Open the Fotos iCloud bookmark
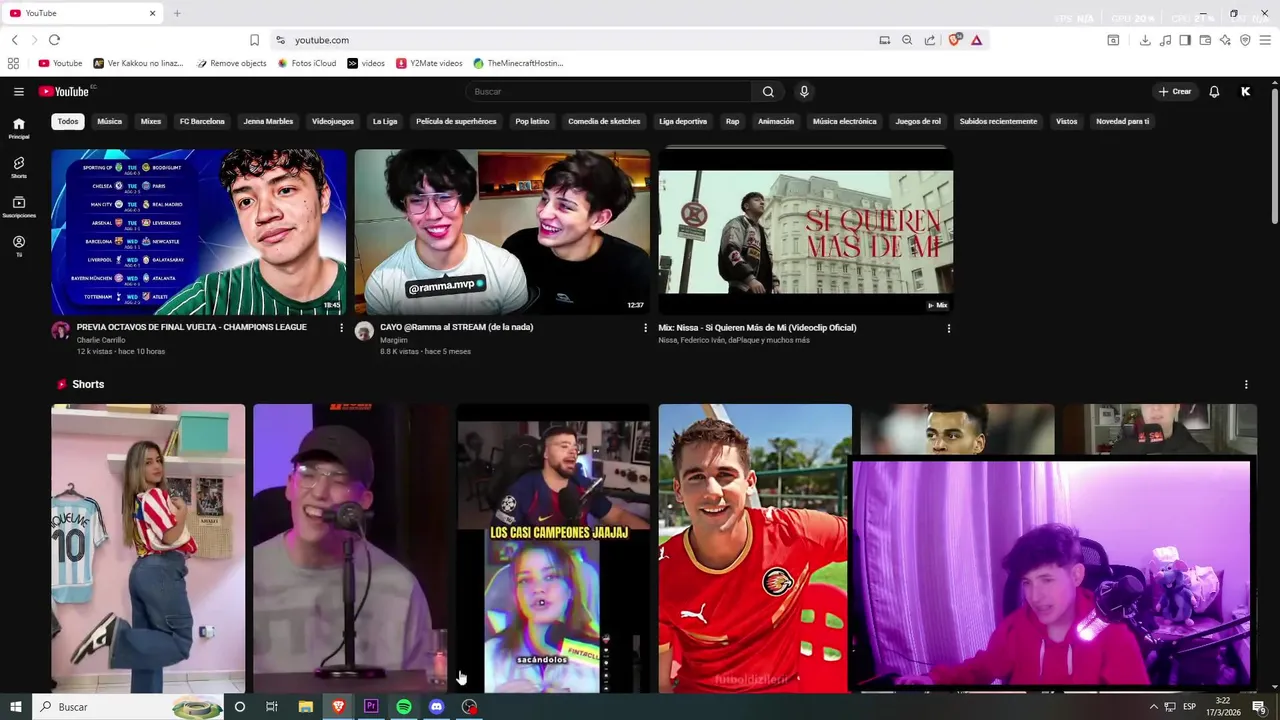1280x720 pixels. pos(307,63)
